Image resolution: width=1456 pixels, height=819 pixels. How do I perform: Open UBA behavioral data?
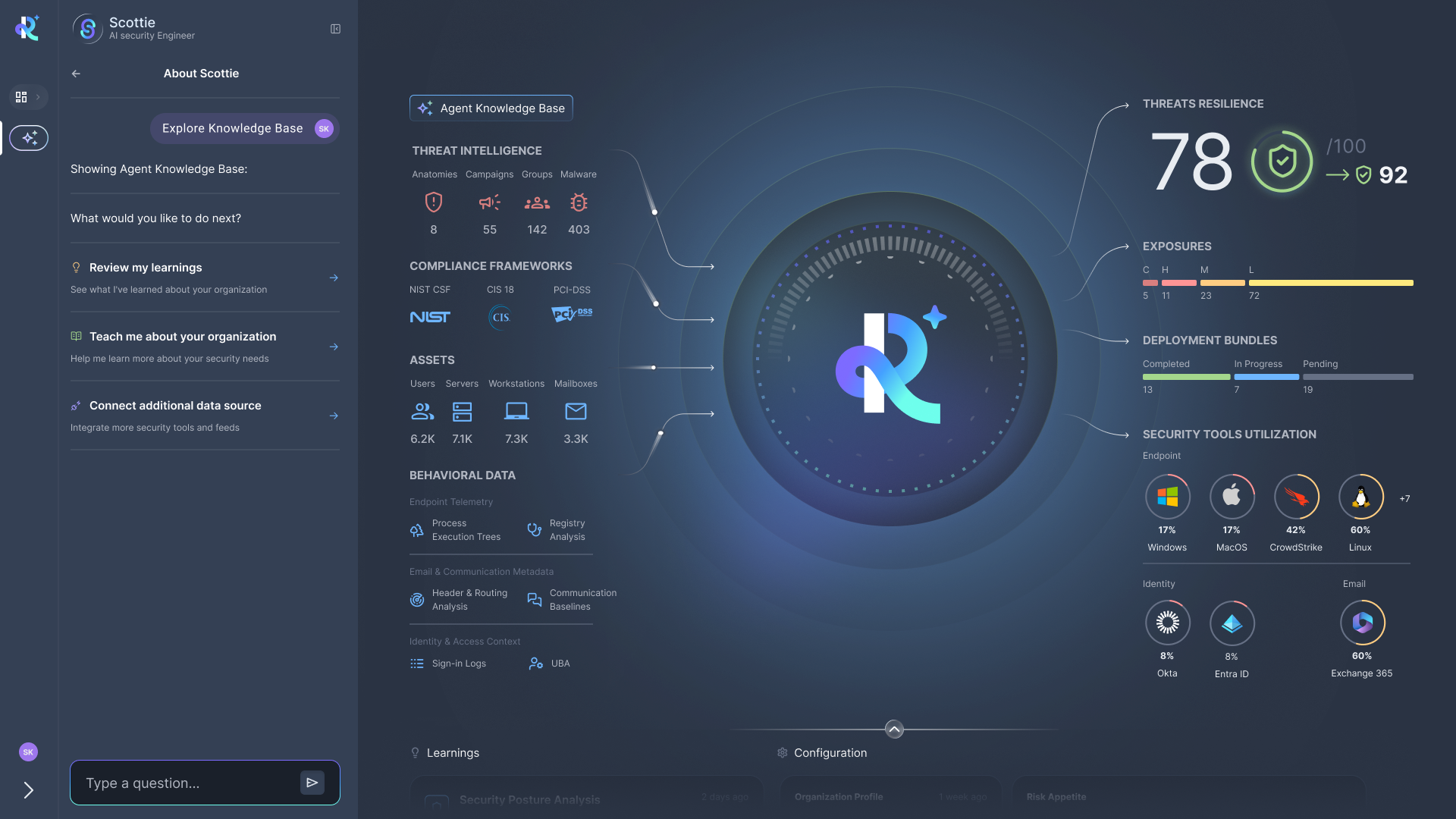pyautogui.click(x=550, y=664)
